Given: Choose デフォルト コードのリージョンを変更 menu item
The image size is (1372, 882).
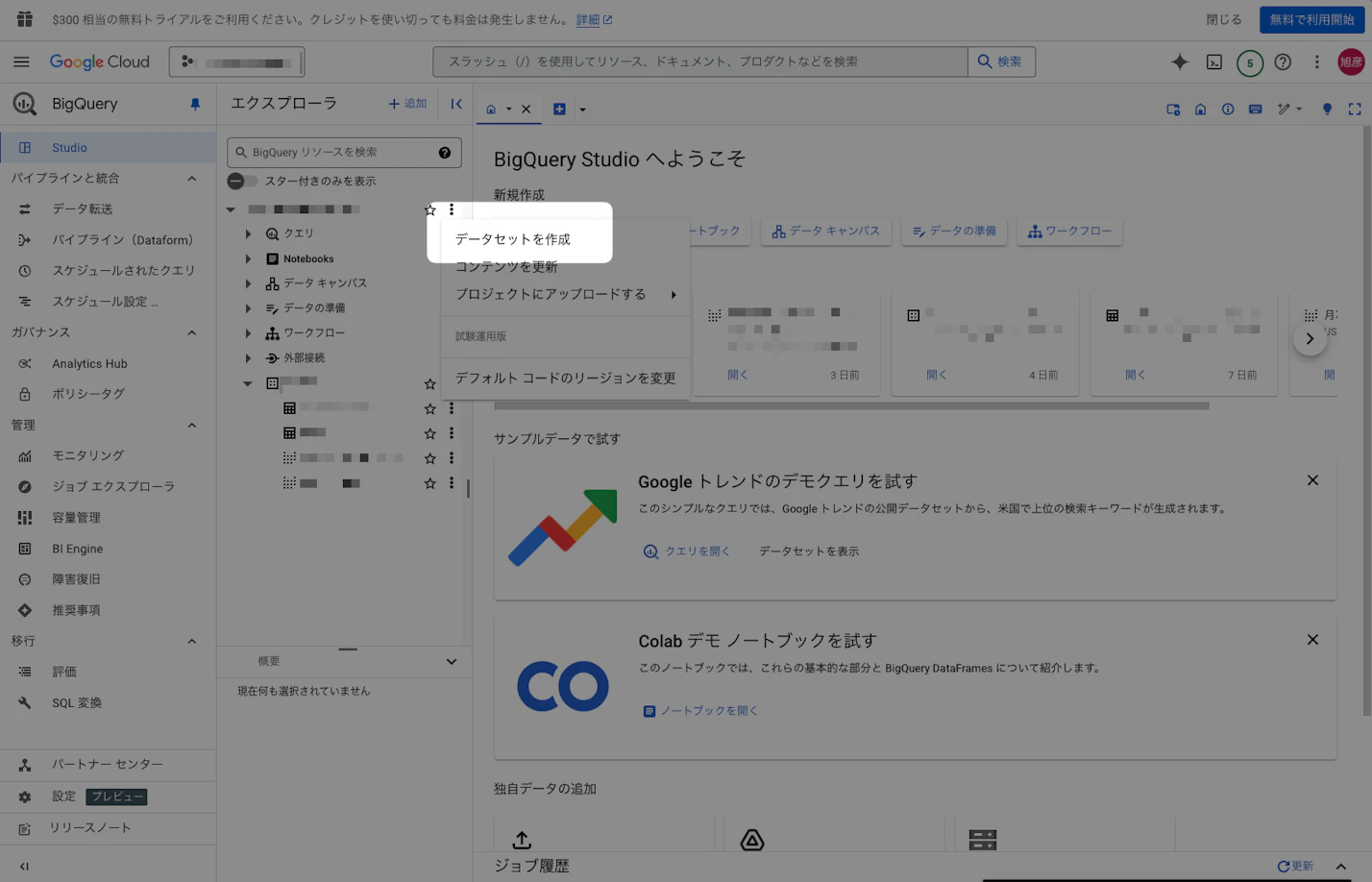Looking at the screenshot, I should [x=565, y=379].
